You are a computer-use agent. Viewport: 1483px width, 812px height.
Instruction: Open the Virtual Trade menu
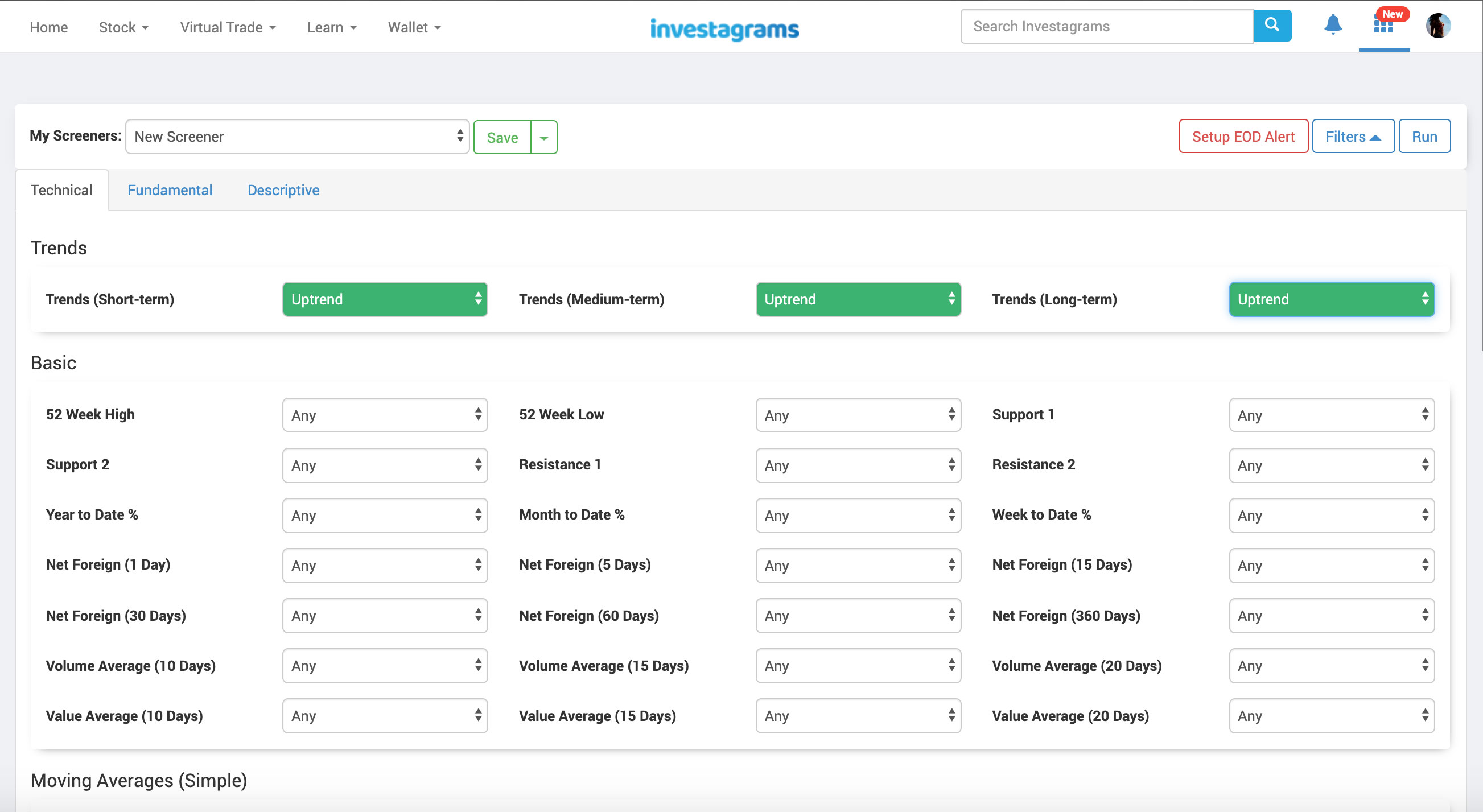(228, 27)
